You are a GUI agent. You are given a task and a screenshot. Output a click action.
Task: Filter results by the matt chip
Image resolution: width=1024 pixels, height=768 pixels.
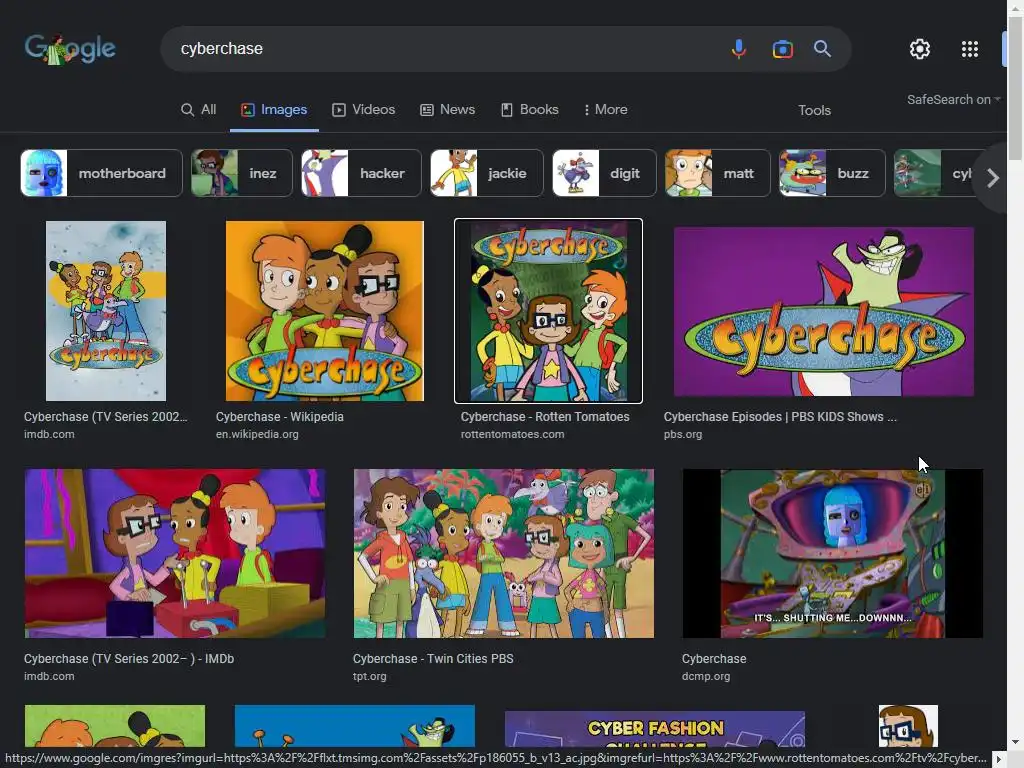[x=718, y=173]
